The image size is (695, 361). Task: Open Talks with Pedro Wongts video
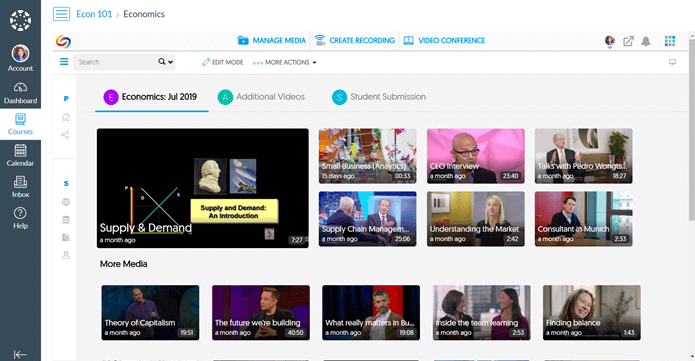tap(584, 156)
